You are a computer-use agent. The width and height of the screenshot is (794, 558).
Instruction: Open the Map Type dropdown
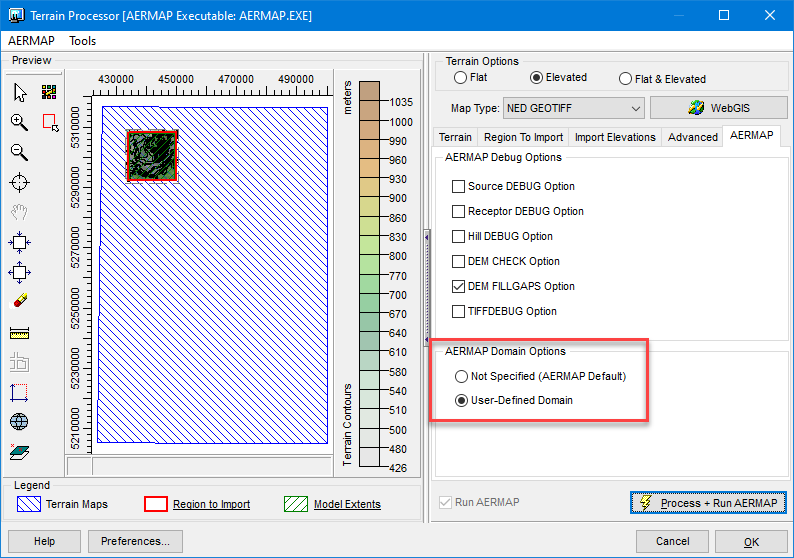coord(574,108)
